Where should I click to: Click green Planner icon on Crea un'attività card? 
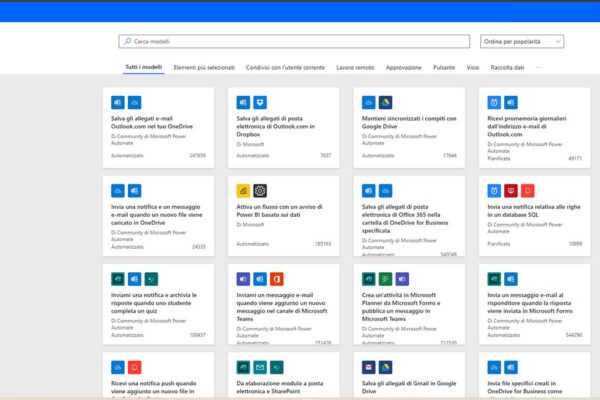(x=385, y=279)
